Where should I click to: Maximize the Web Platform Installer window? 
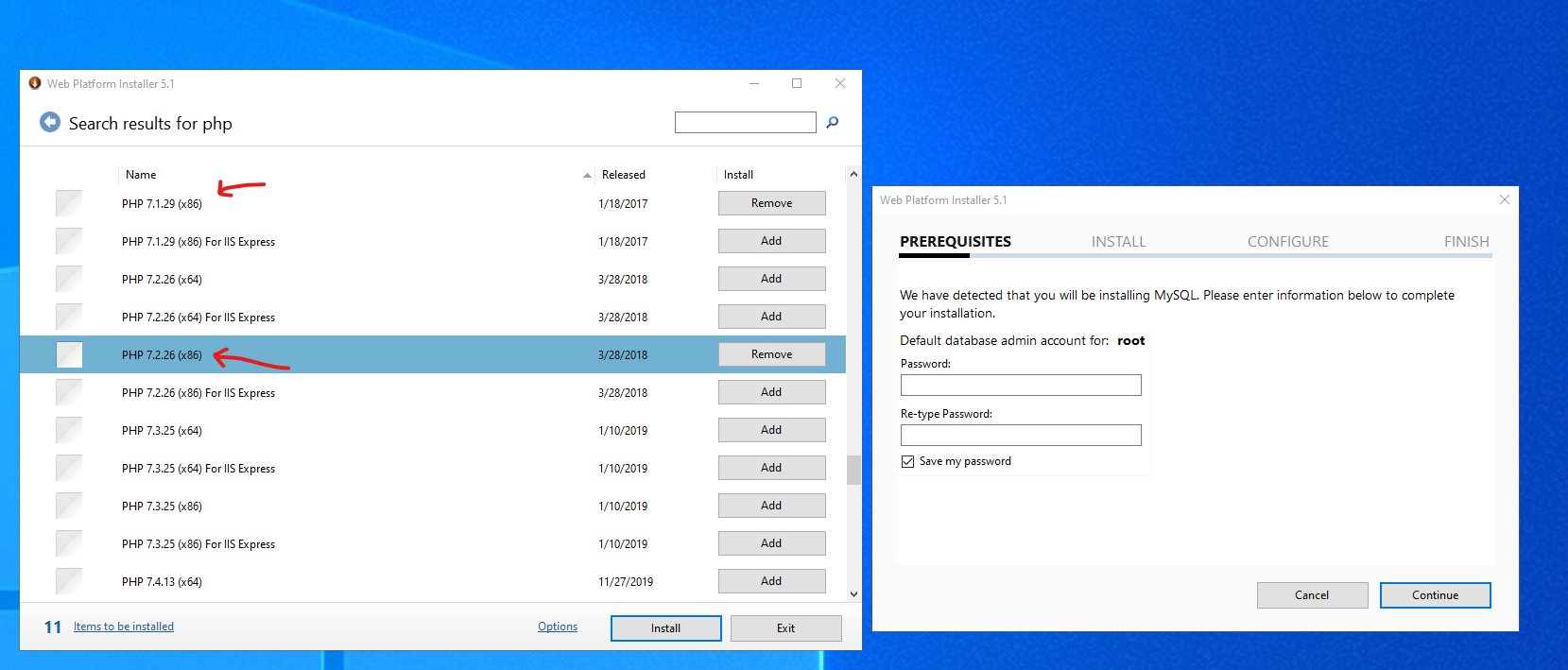(797, 83)
